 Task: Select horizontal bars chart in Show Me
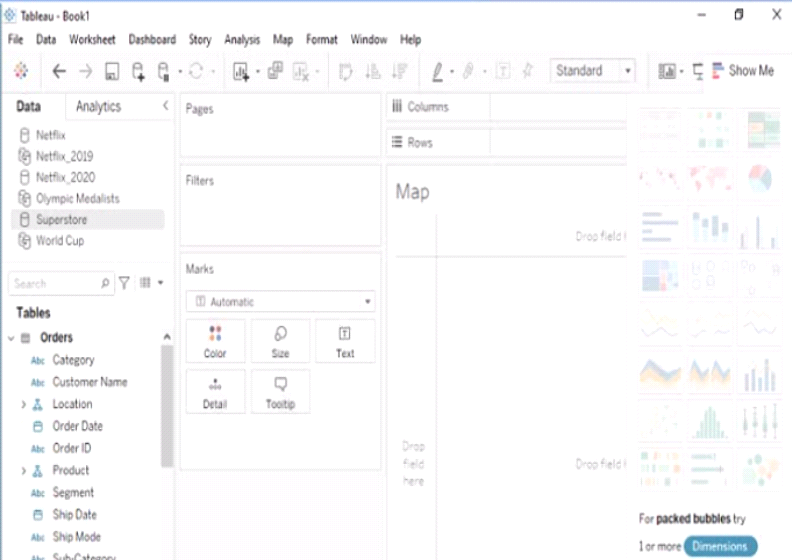(x=660, y=227)
